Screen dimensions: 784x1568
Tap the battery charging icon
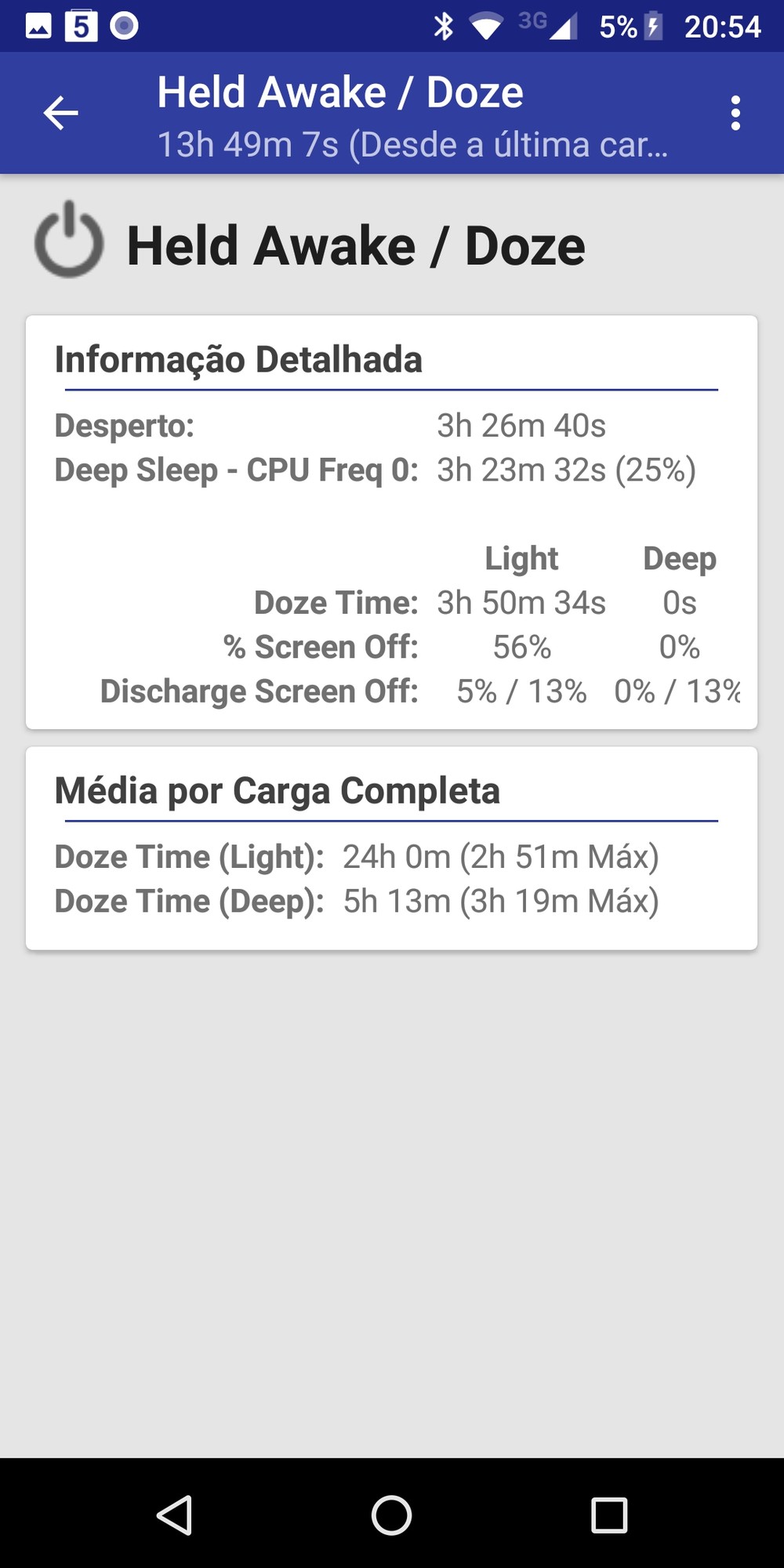[x=653, y=27]
